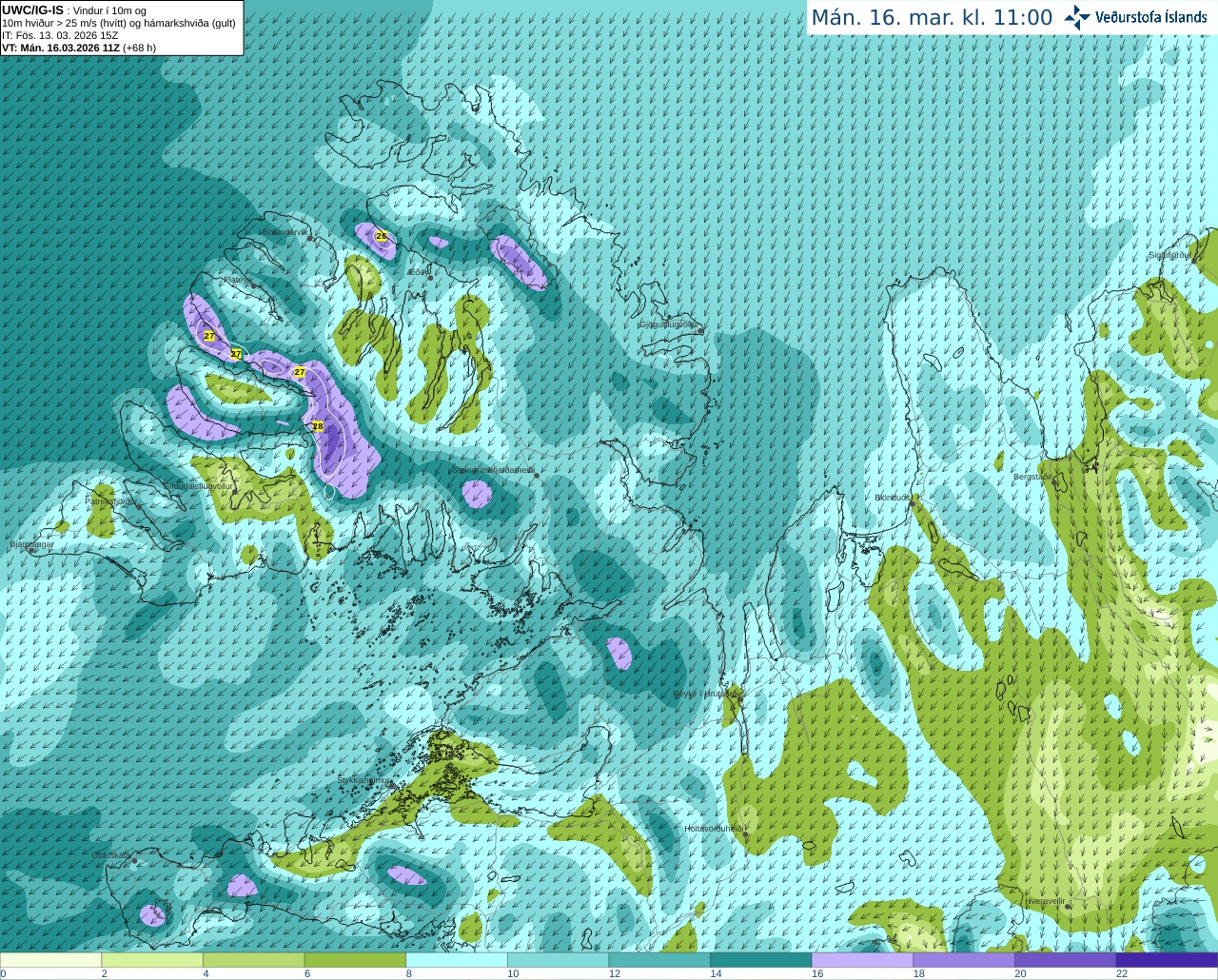Select the 2–4 m/s legend color
This screenshot has height=980, width=1218.
pyautogui.click(x=152, y=960)
